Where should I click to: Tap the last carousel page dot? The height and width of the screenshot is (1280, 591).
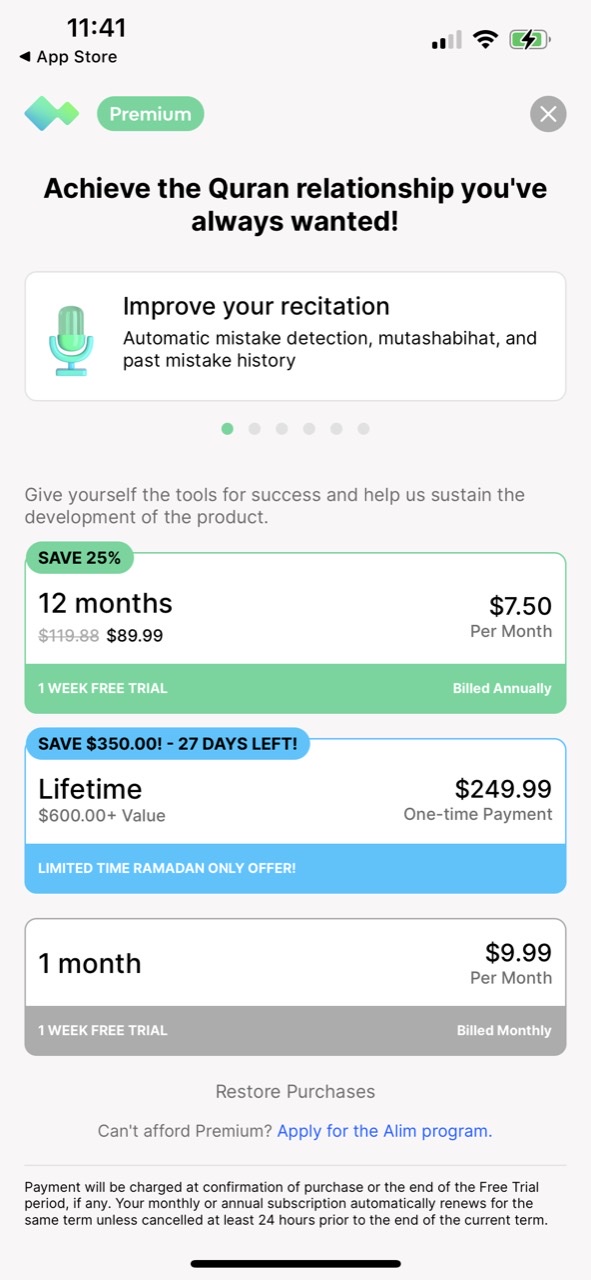coord(364,428)
